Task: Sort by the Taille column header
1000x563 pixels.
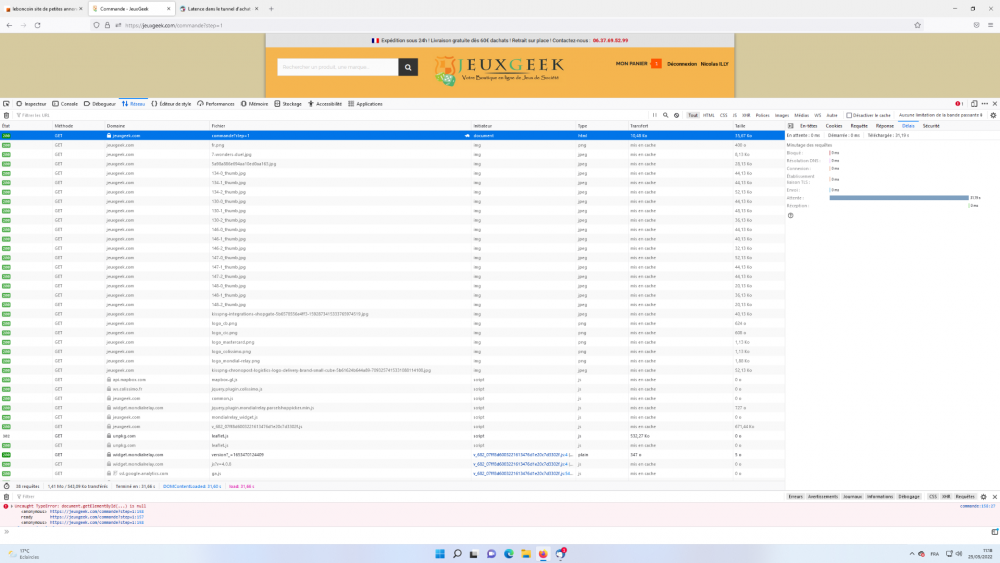Action: click(x=758, y=126)
